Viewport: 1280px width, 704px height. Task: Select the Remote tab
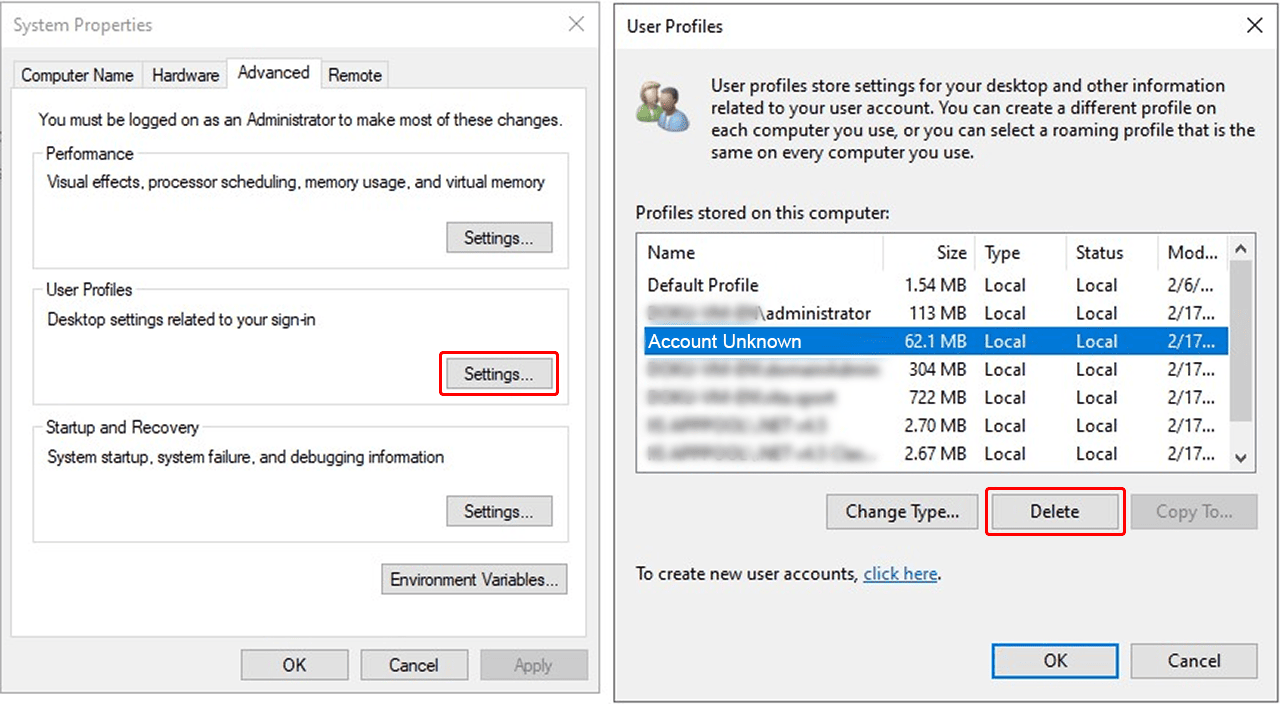tap(355, 75)
